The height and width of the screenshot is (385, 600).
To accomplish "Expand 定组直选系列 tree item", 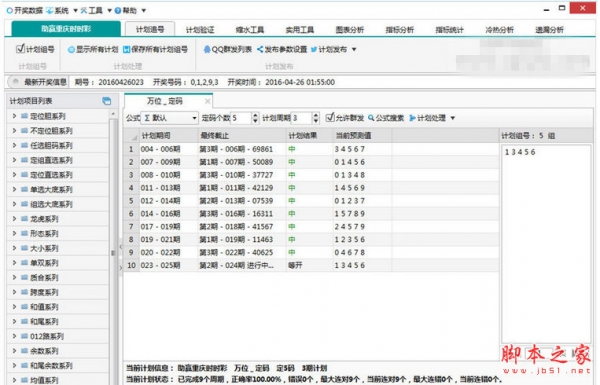I will [14, 160].
